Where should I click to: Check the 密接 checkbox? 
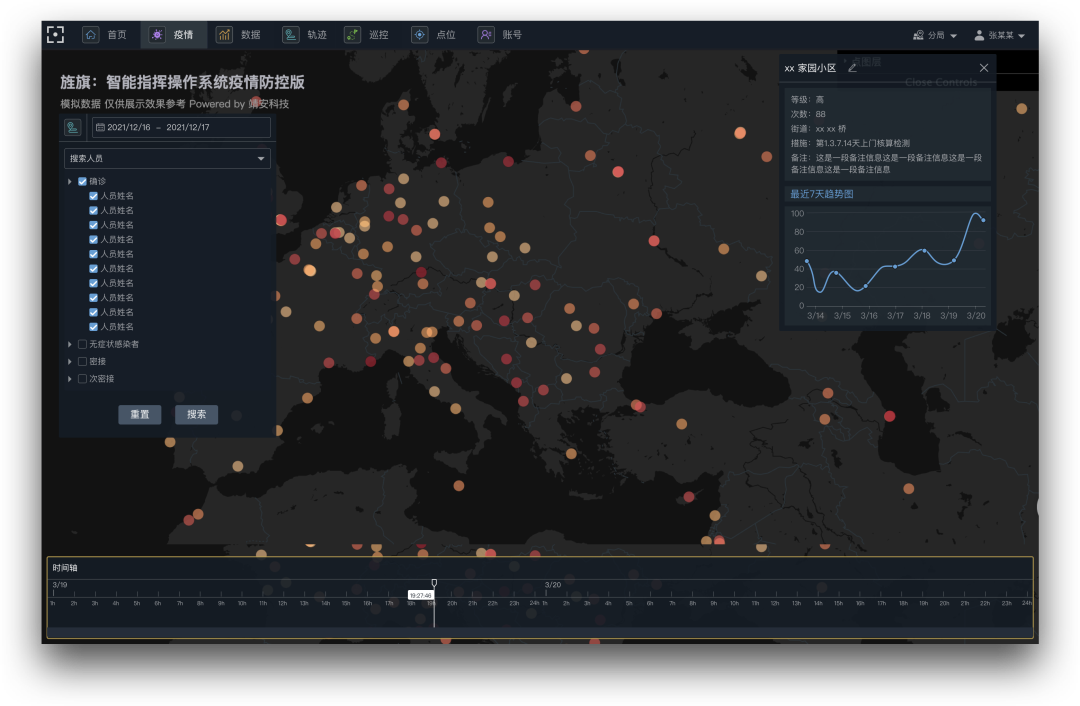83,361
